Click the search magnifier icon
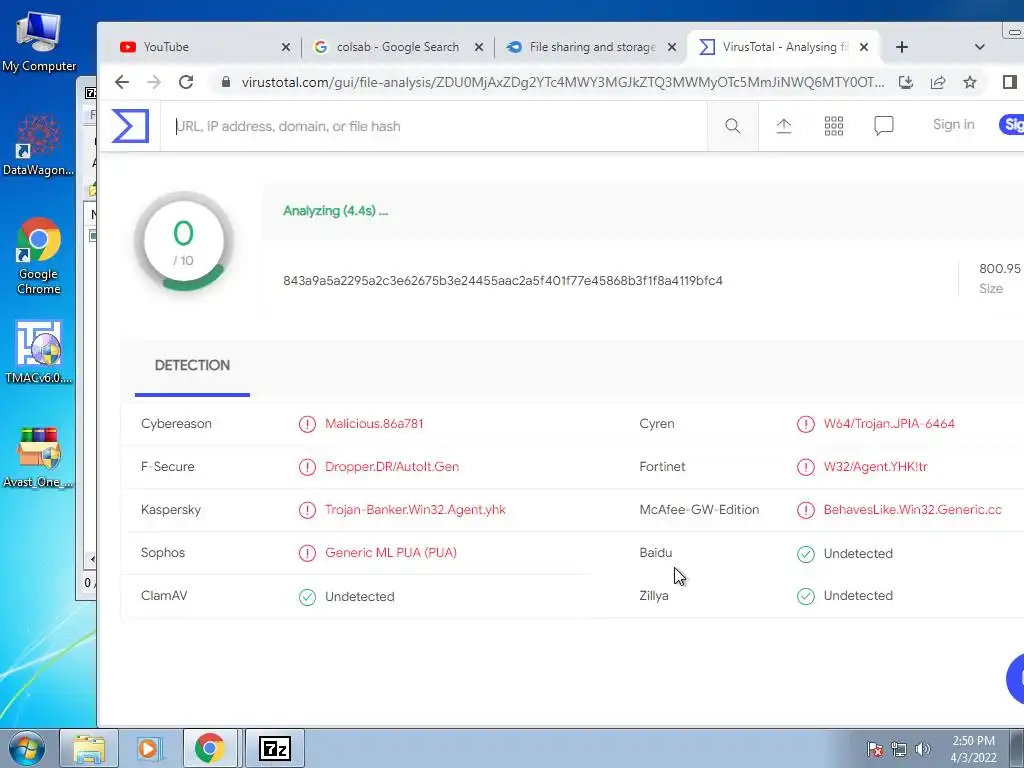Viewport: 1024px width, 768px height. point(733,126)
